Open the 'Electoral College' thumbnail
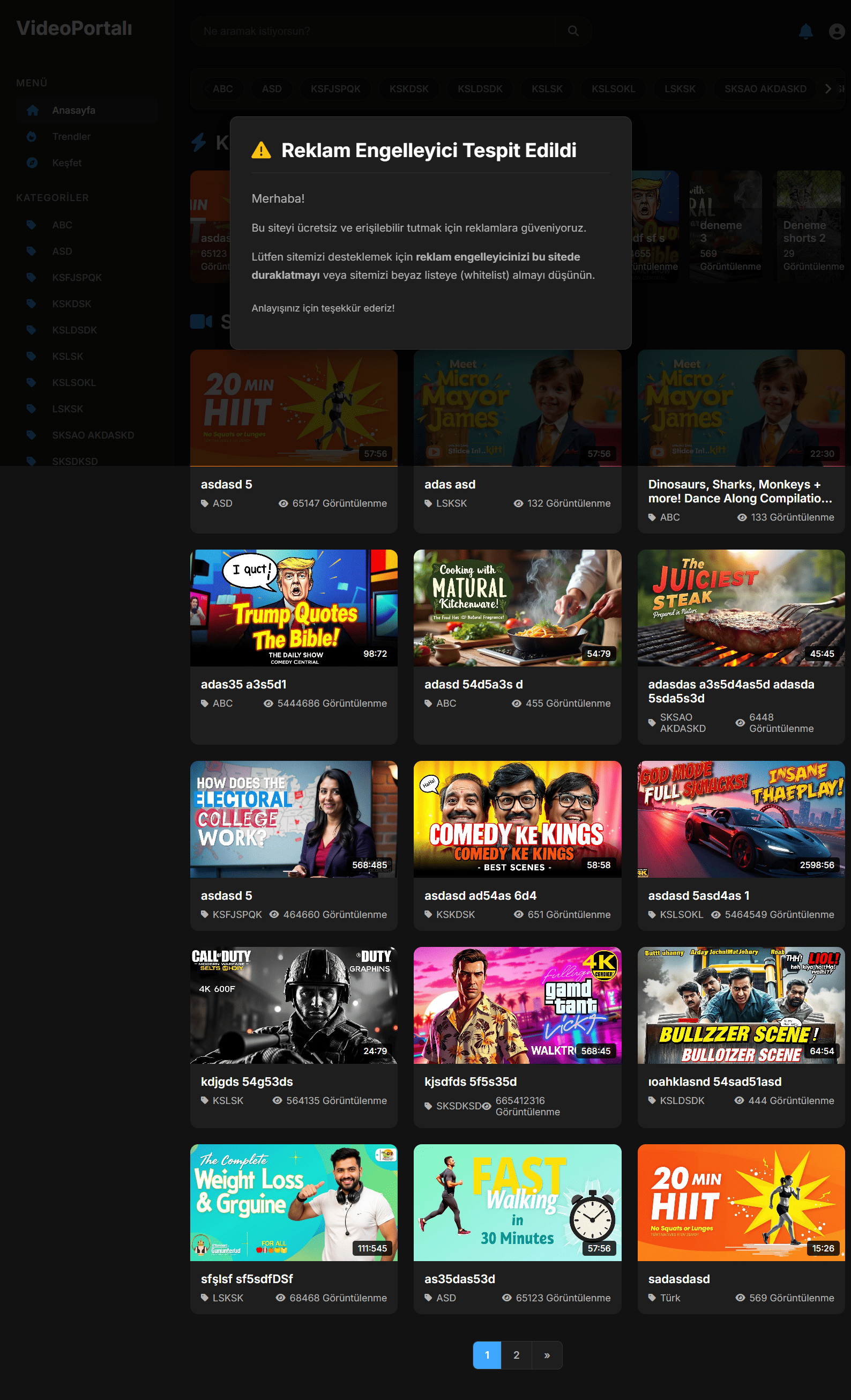The image size is (851, 1400). (294, 819)
